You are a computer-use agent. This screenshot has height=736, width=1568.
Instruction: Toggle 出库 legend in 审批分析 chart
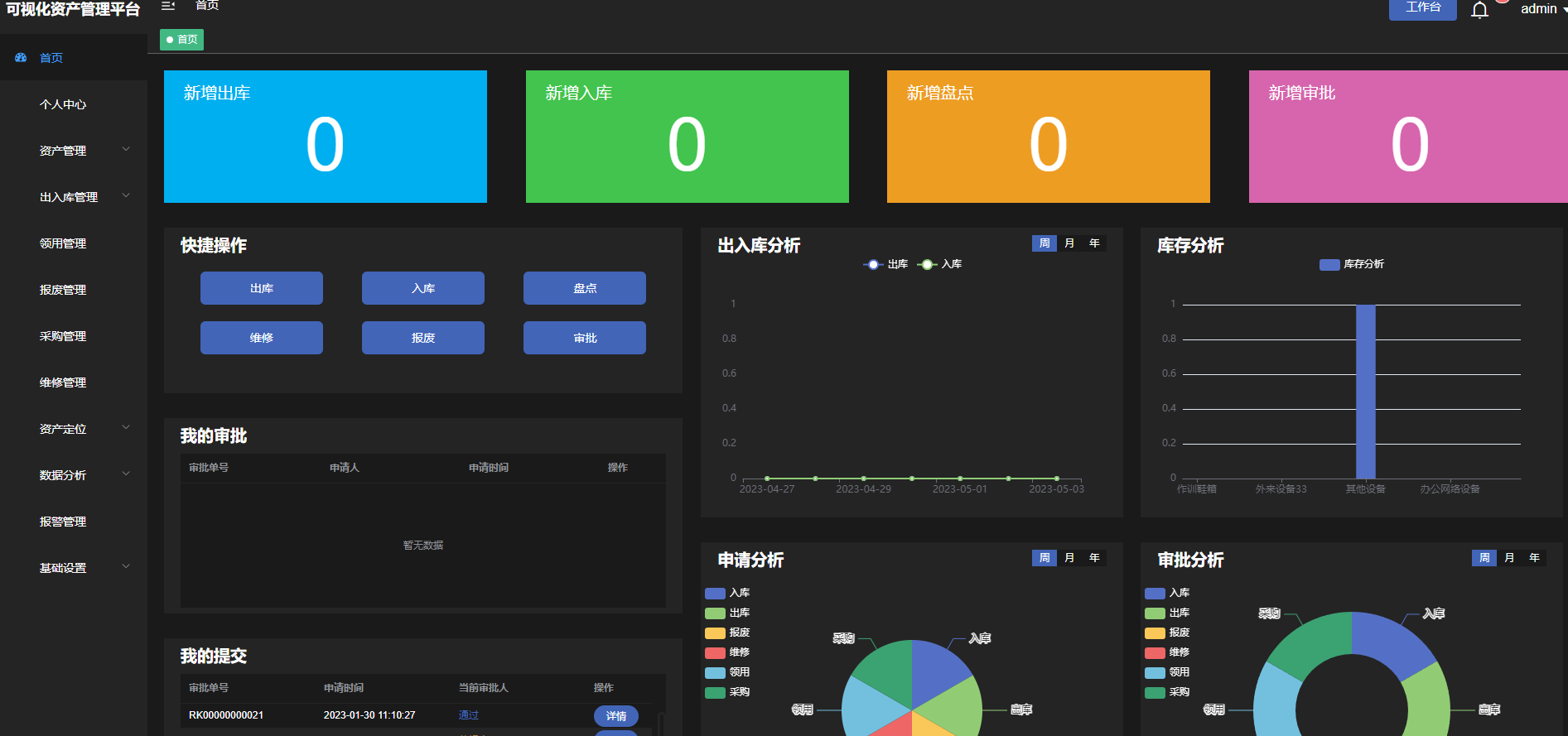tap(1167, 613)
